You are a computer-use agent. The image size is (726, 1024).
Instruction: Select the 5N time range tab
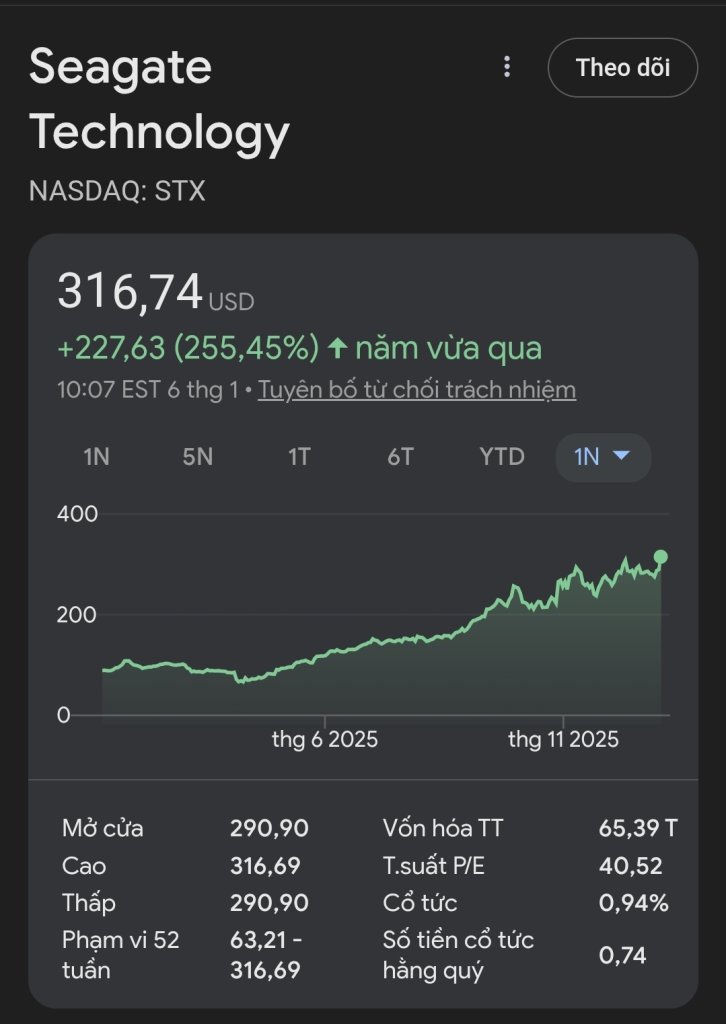[x=197, y=457]
